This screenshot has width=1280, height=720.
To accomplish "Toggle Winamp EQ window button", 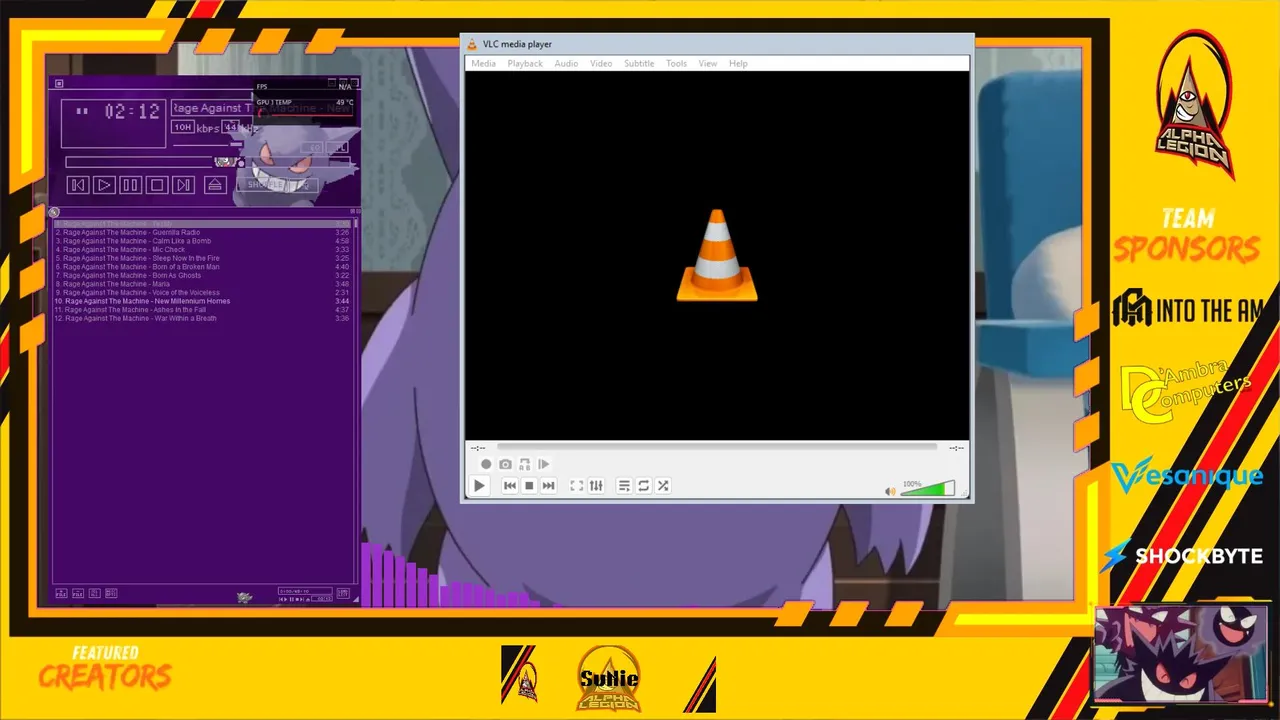I will tap(313, 147).
